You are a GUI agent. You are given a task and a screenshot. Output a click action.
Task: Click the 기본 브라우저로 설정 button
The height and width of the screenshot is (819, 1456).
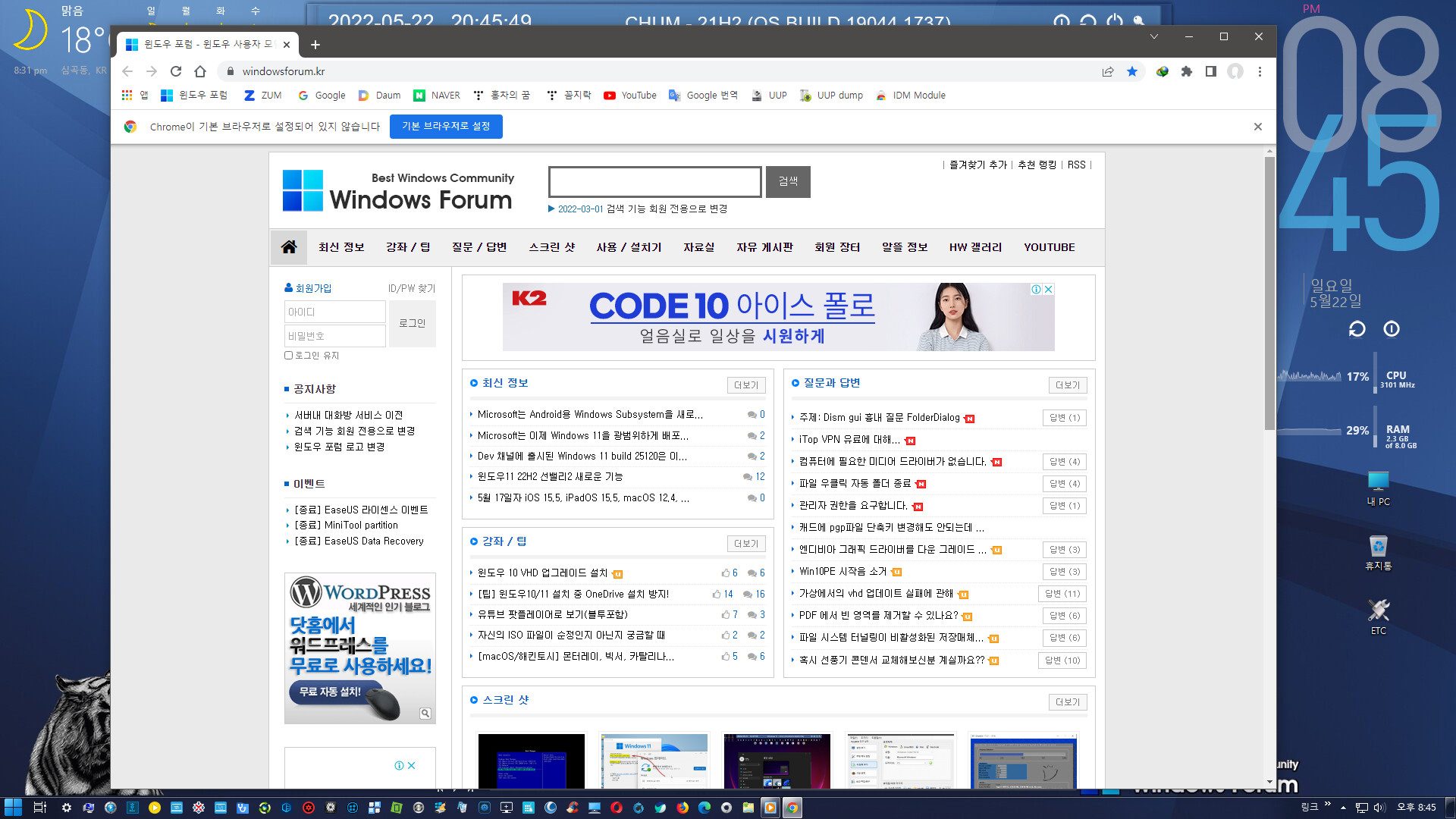coord(446,127)
